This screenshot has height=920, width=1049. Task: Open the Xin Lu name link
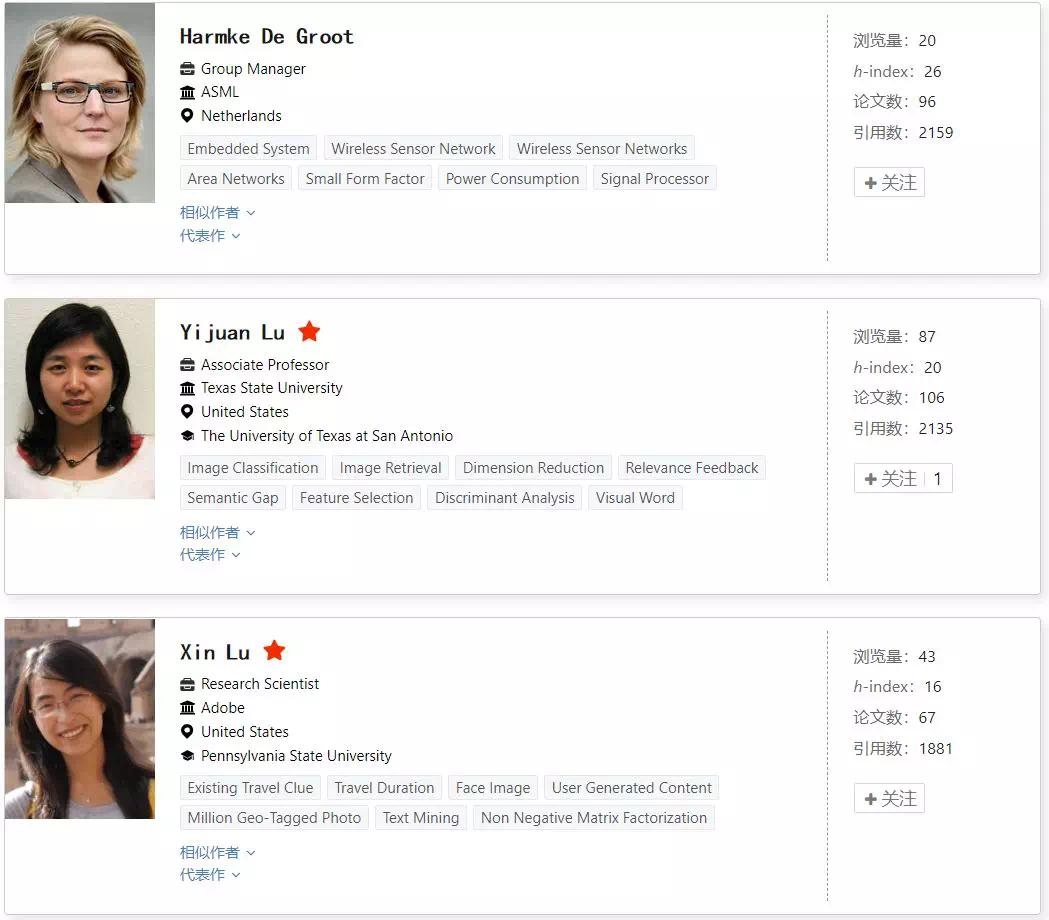pos(215,652)
